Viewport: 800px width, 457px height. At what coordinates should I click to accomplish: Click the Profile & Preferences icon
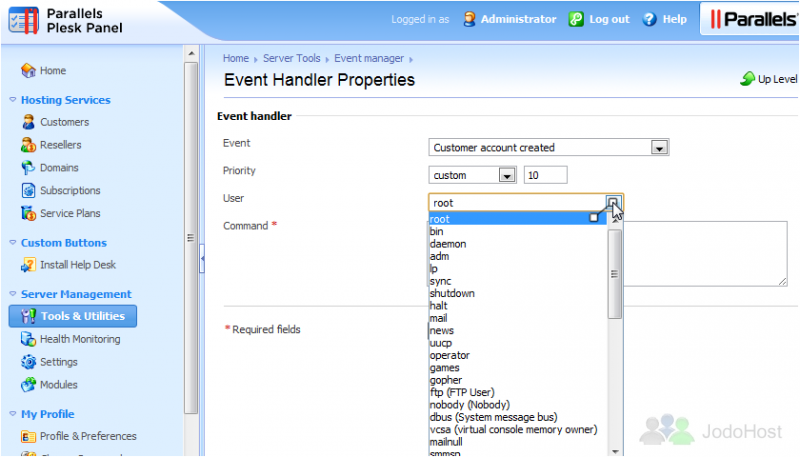pyautogui.click(x=28, y=437)
